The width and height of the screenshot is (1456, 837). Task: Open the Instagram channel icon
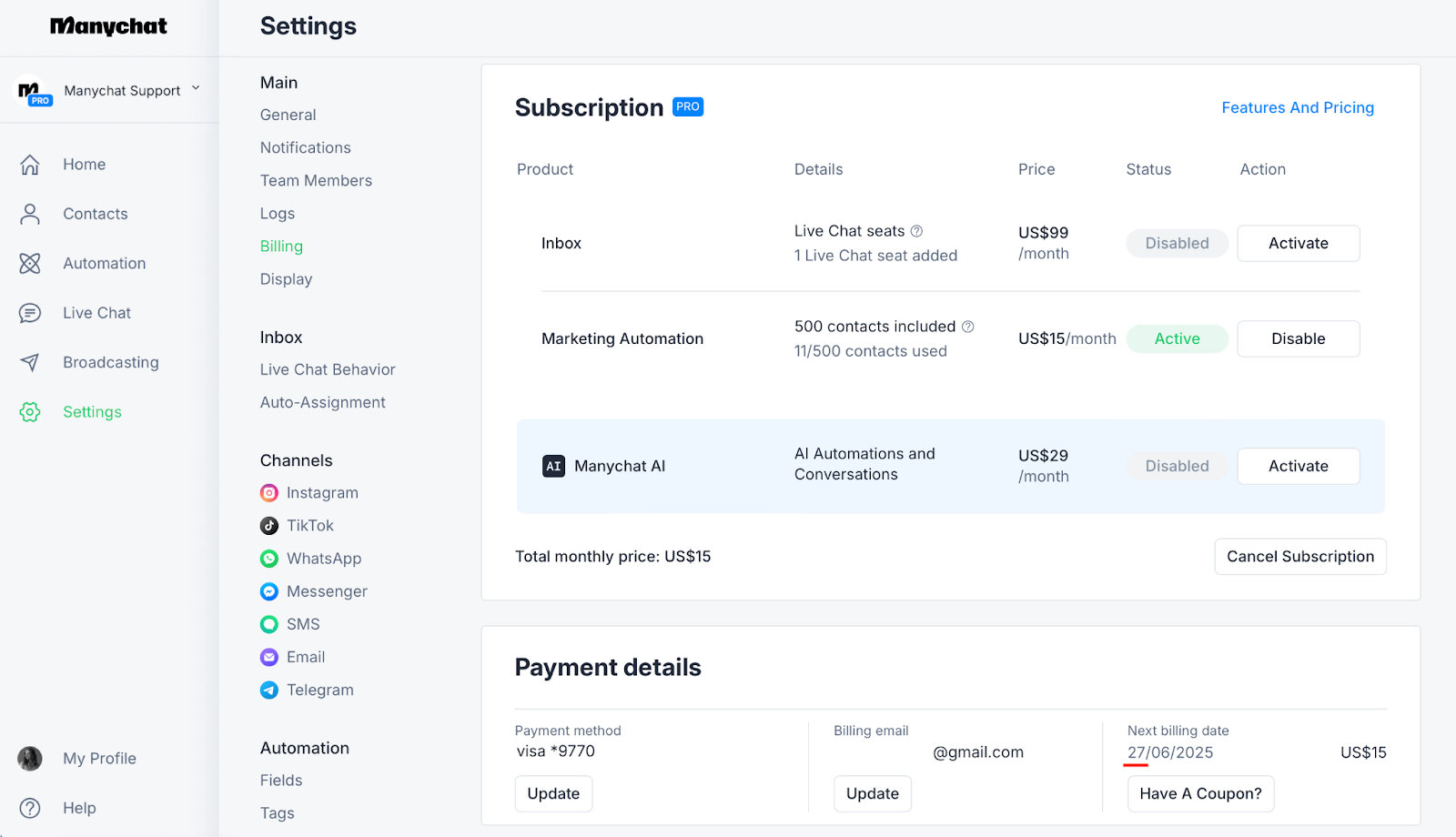pos(269,493)
